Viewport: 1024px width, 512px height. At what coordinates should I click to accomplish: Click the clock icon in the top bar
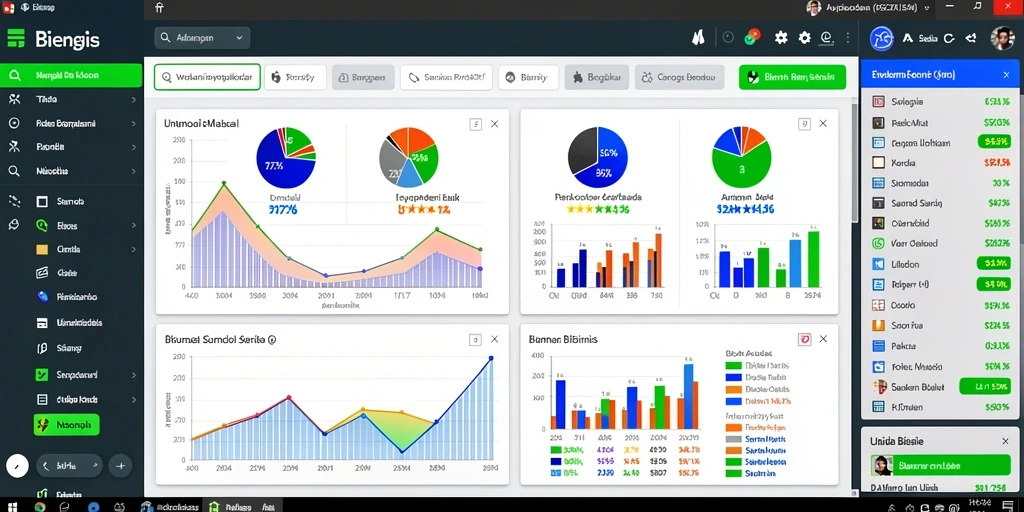point(728,38)
